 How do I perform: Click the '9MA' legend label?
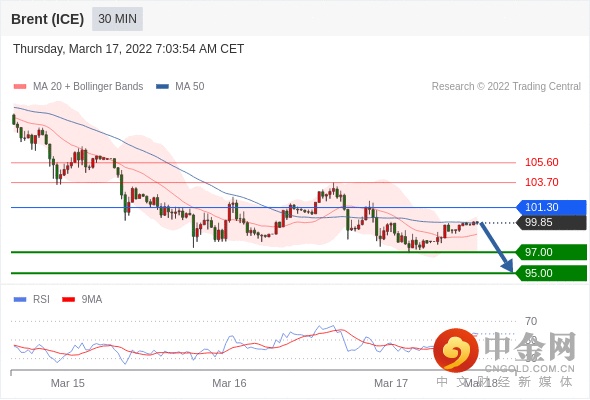click(x=92, y=300)
